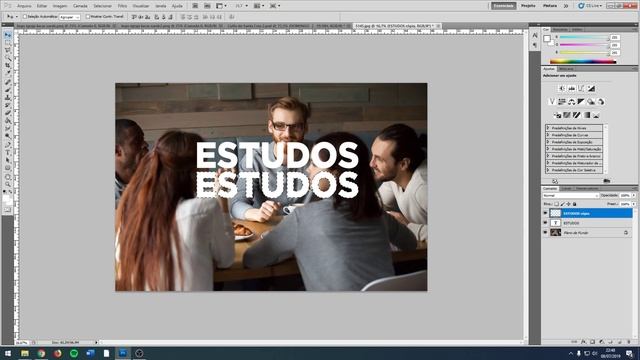This screenshot has height=360, width=640.
Task: Open the Arquivo menu
Action: tap(24, 6)
